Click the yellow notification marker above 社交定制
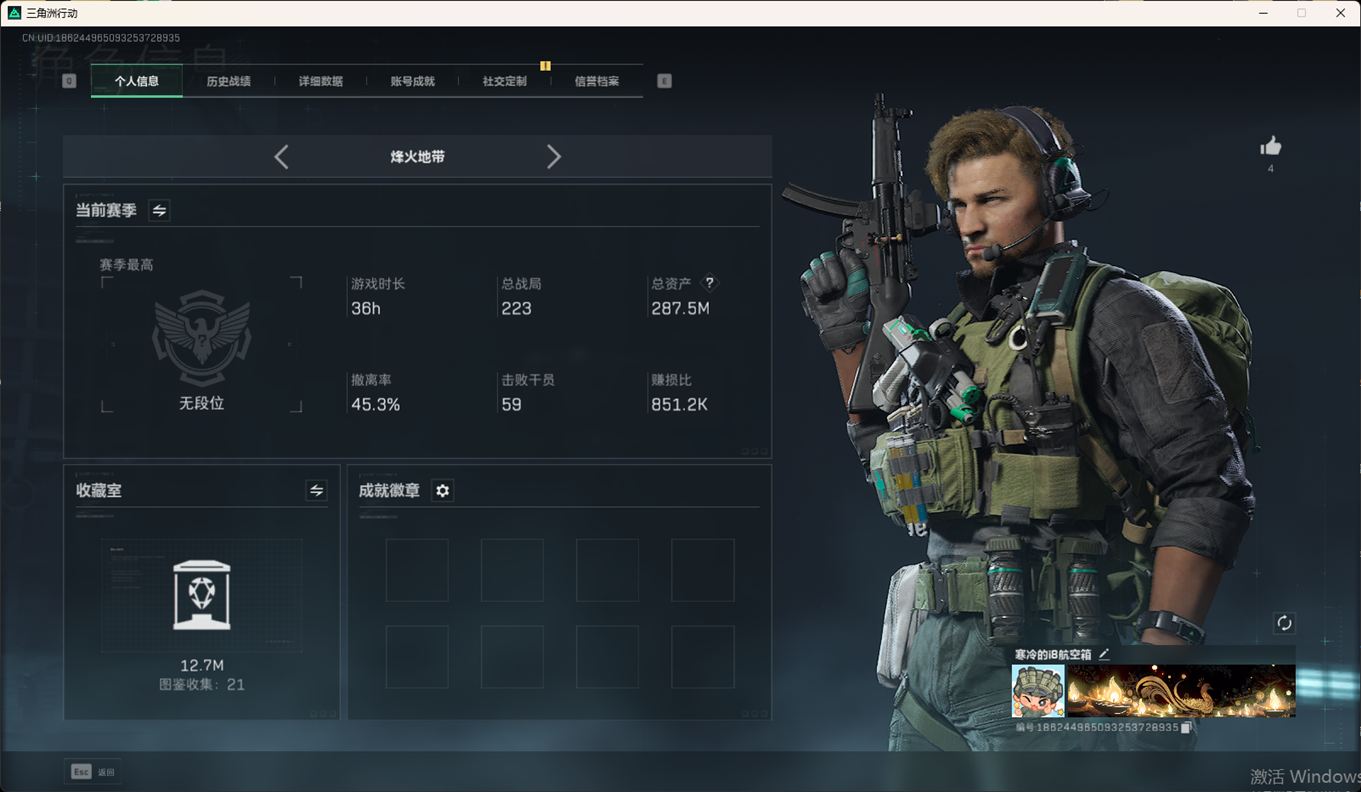The width and height of the screenshot is (1361, 792). pyautogui.click(x=545, y=66)
